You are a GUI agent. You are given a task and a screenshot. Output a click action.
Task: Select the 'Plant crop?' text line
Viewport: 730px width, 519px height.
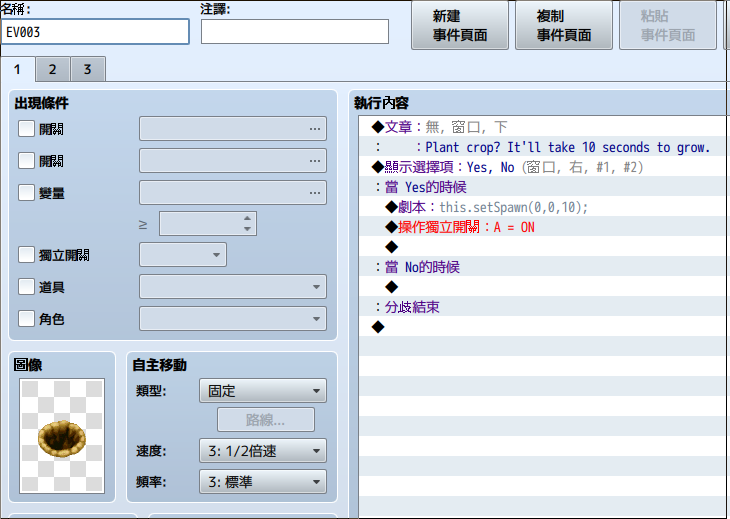tap(544, 147)
